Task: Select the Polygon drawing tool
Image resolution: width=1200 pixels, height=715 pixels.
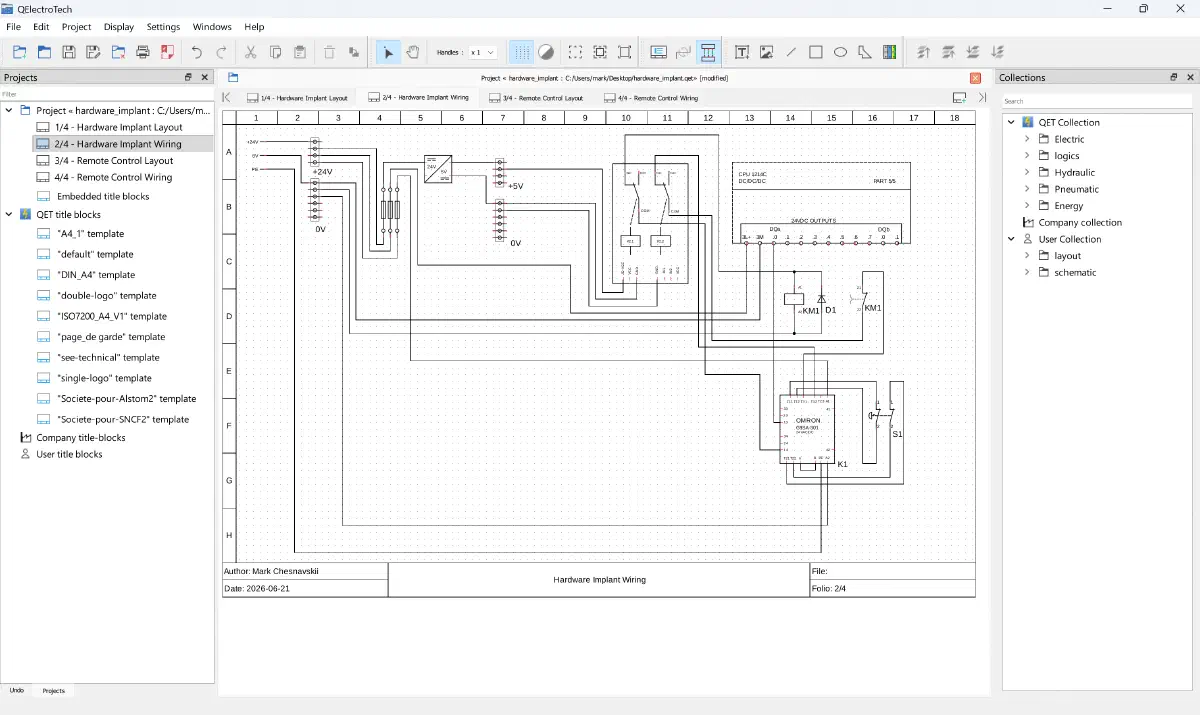Action: point(865,52)
